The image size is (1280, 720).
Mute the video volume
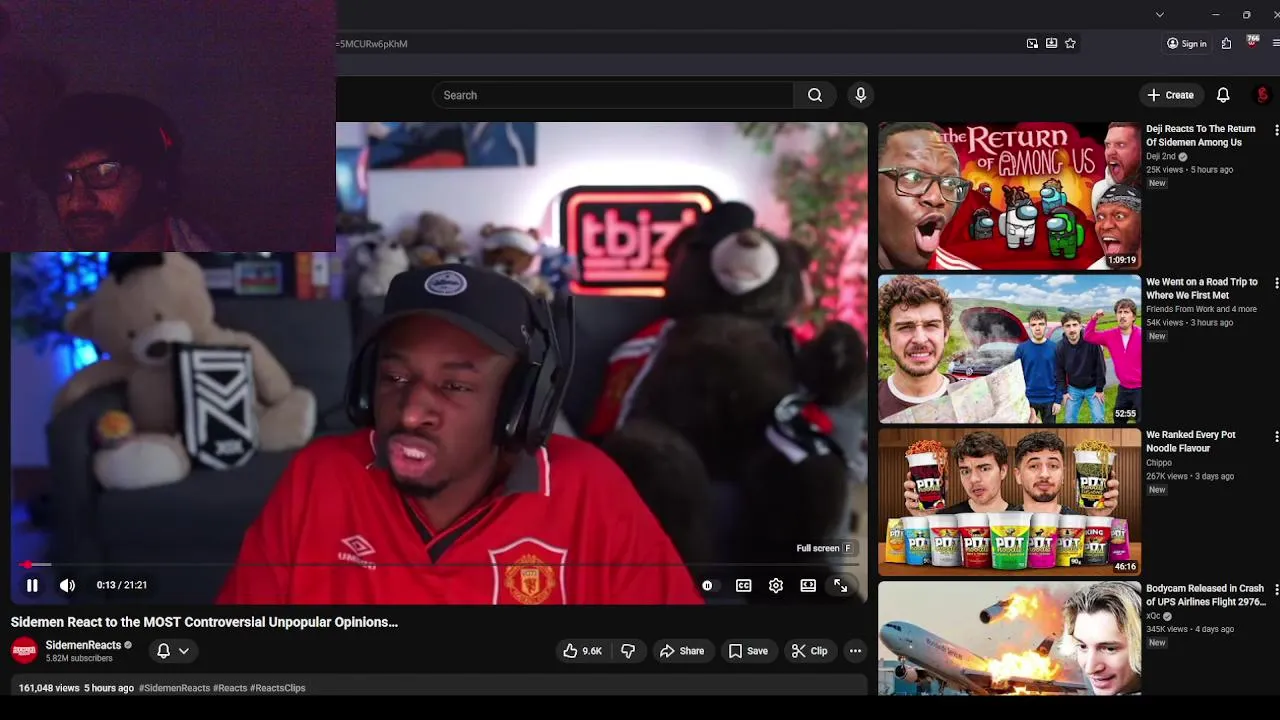[x=67, y=586]
